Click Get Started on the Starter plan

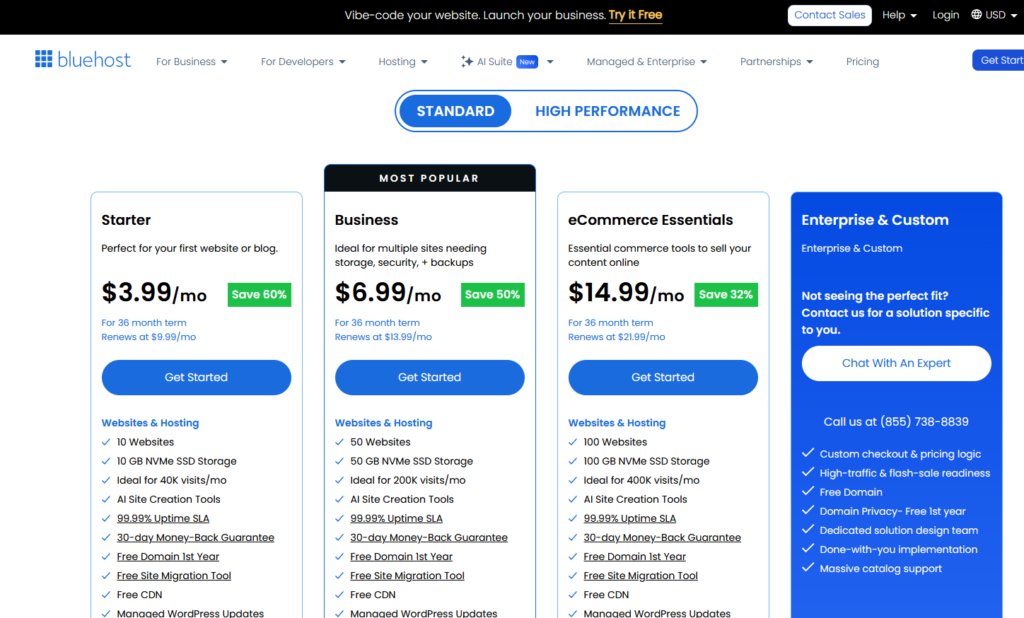coord(196,377)
